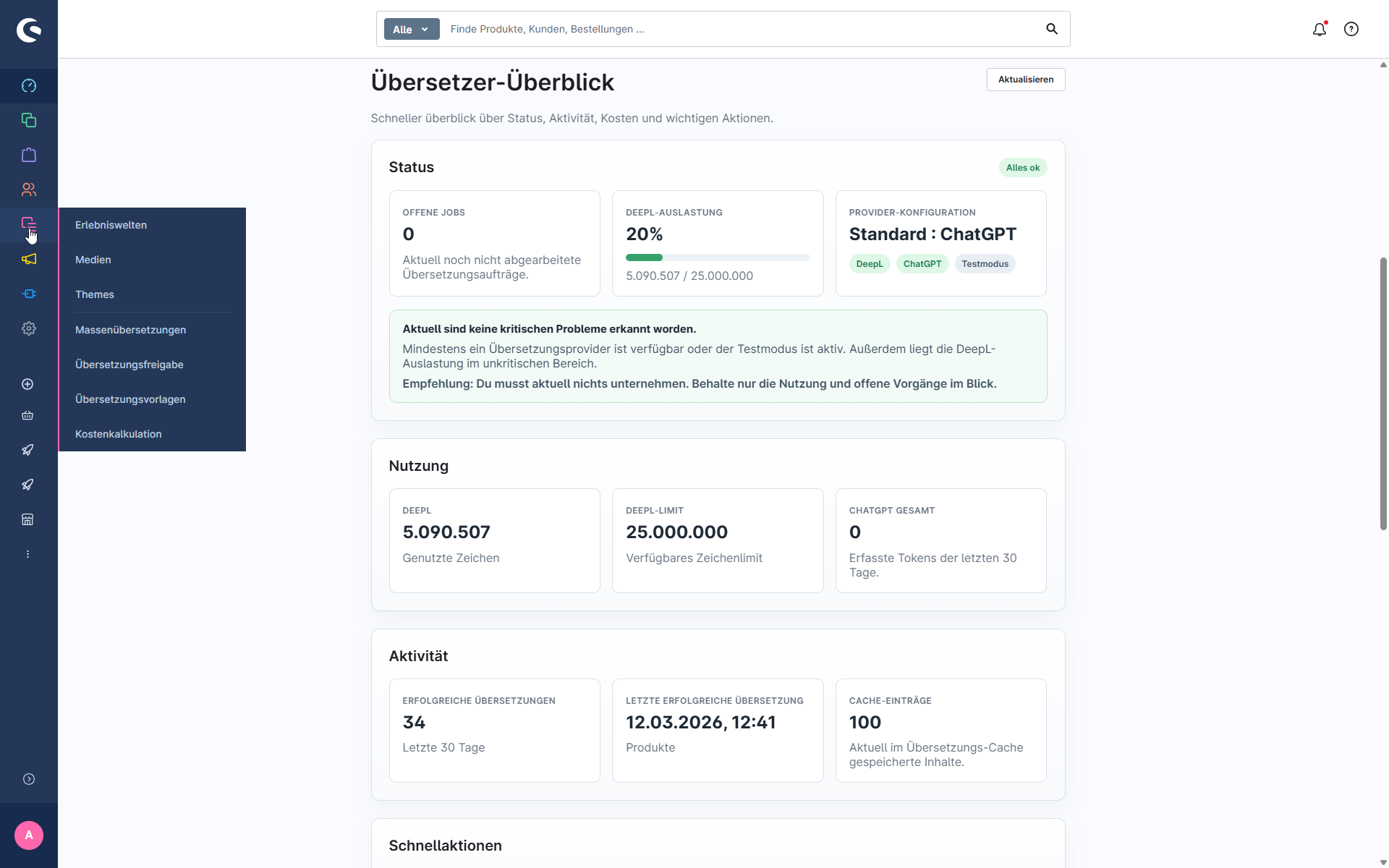Click the help question mark icon

[1351, 29]
